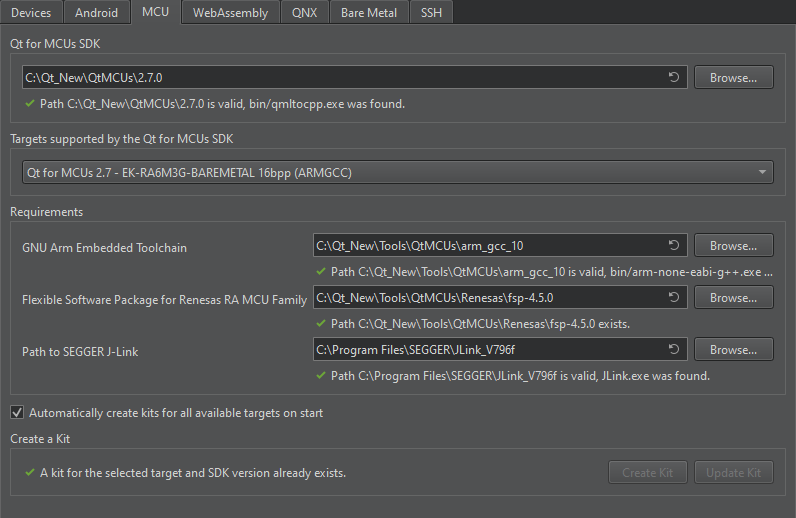Reset the GNU Arm Embedded Toolchain path
The image size is (796, 518).
tap(674, 246)
